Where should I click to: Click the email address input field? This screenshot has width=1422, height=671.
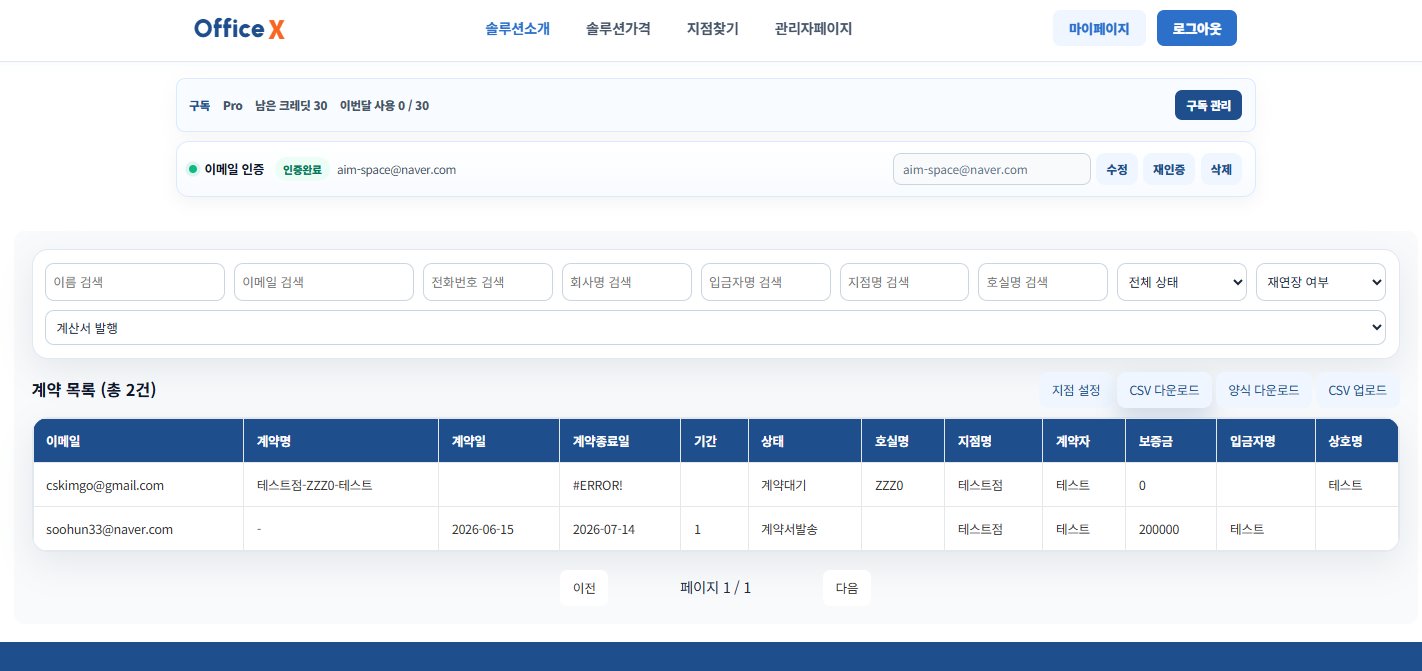coord(991,169)
